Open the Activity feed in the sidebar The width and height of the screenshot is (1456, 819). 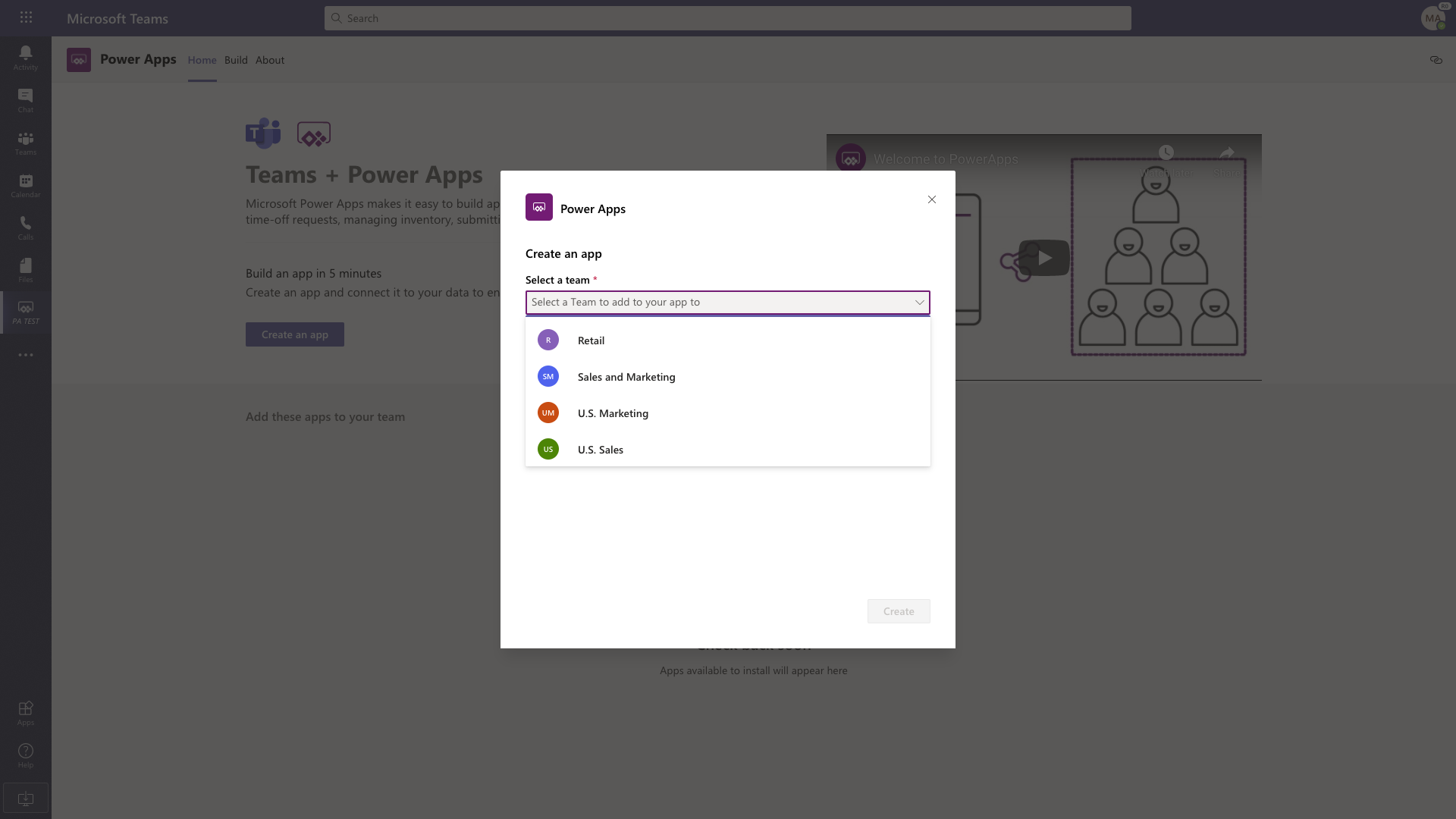25,57
